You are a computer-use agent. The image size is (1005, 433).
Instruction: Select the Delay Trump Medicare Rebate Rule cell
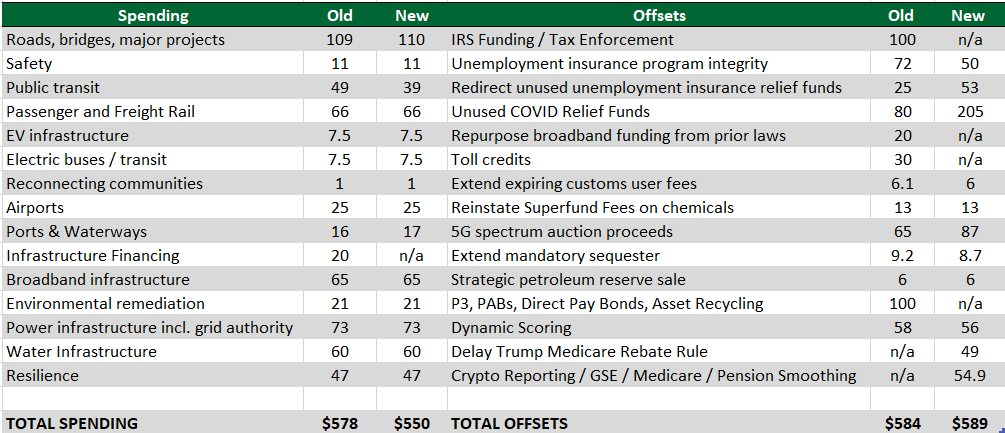point(659,352)
